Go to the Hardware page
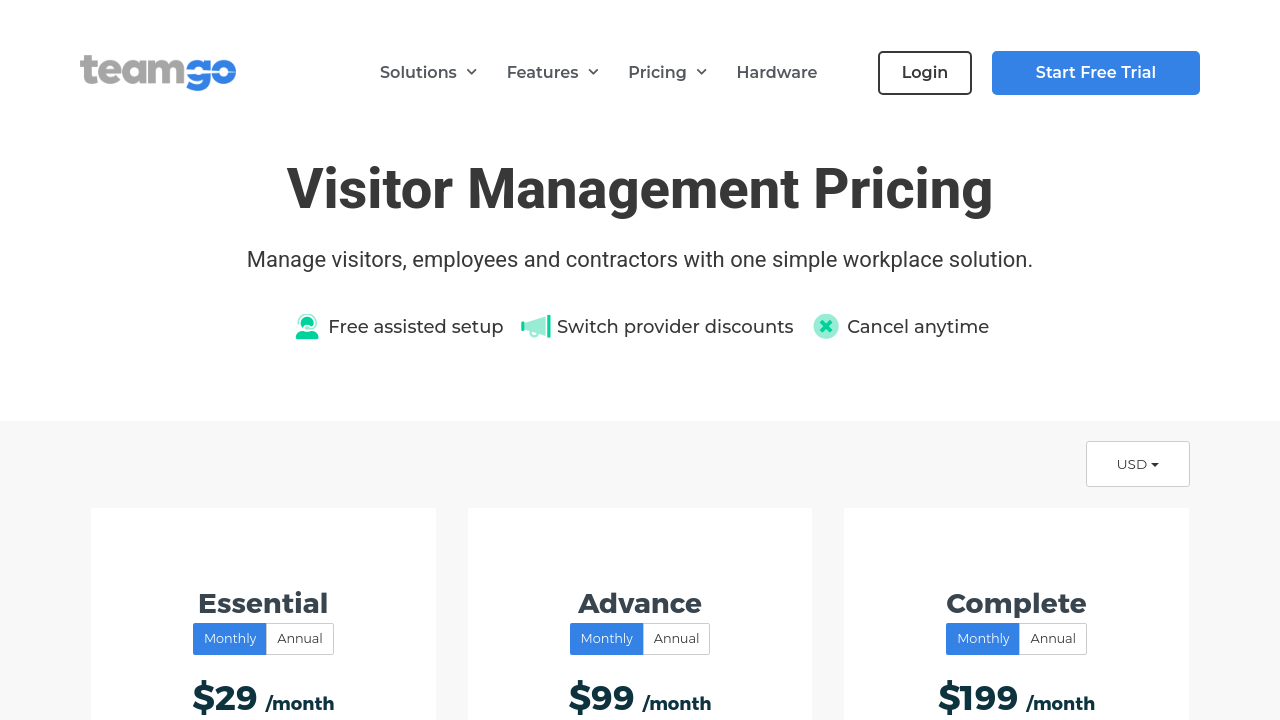The image size is (1280, 720). pyautogui.click(x=776, y=72)
